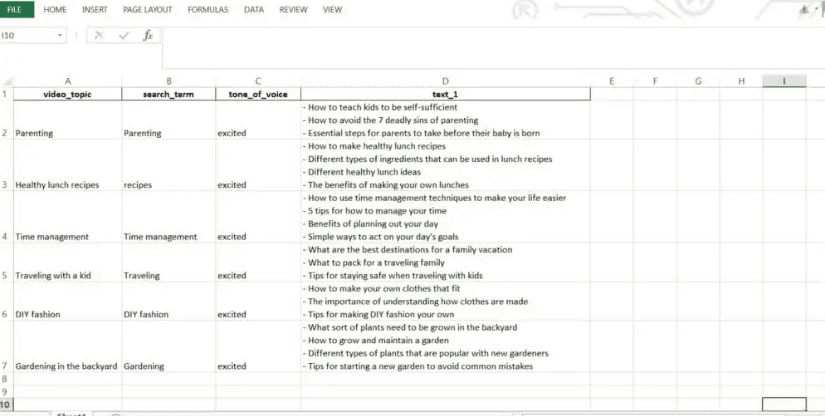Click the Insert Function fx icon
Screen dimensions: 825x416
coord(148,35)
